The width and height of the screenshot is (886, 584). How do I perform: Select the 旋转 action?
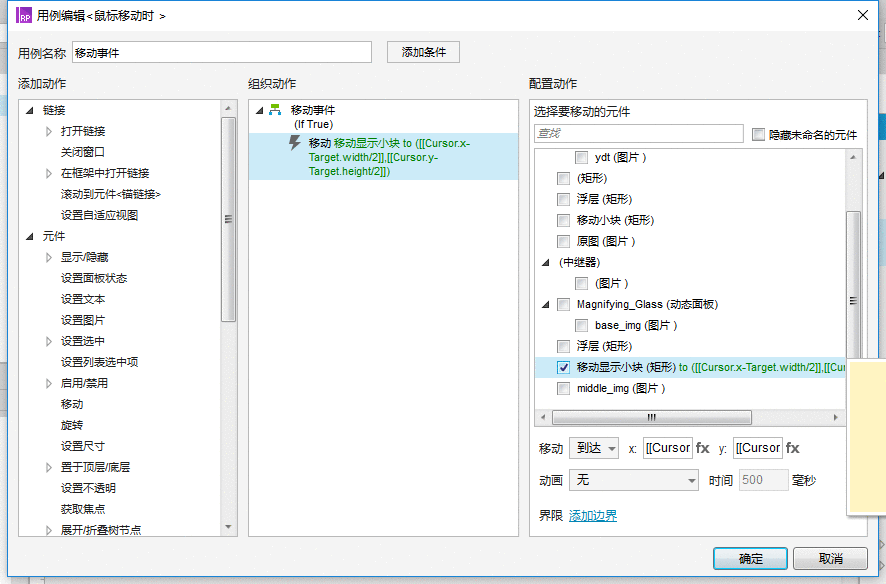[x=72, y=425]
